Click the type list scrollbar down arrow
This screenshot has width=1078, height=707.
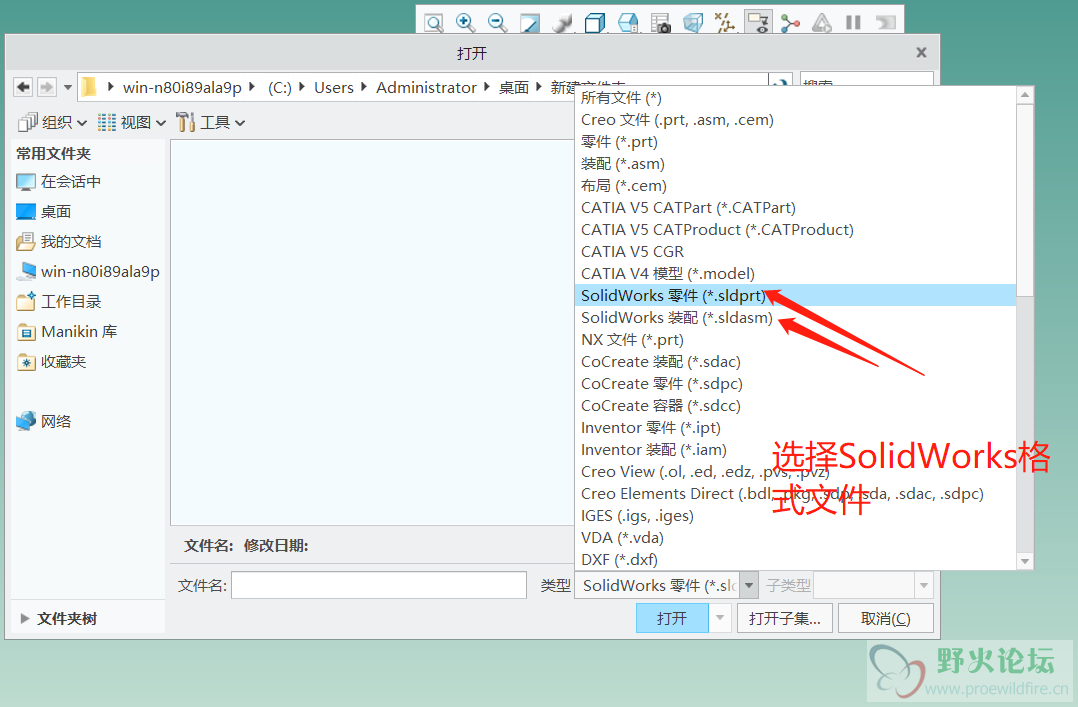click(1024, 561)
